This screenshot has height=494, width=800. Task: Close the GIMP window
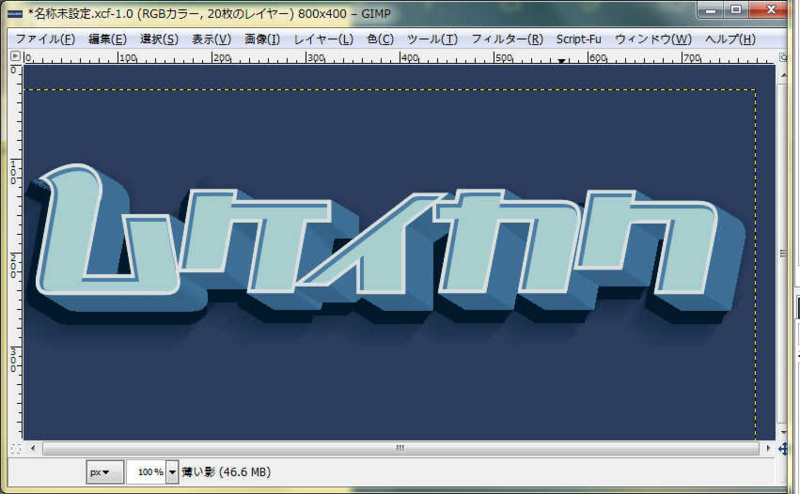771,10
